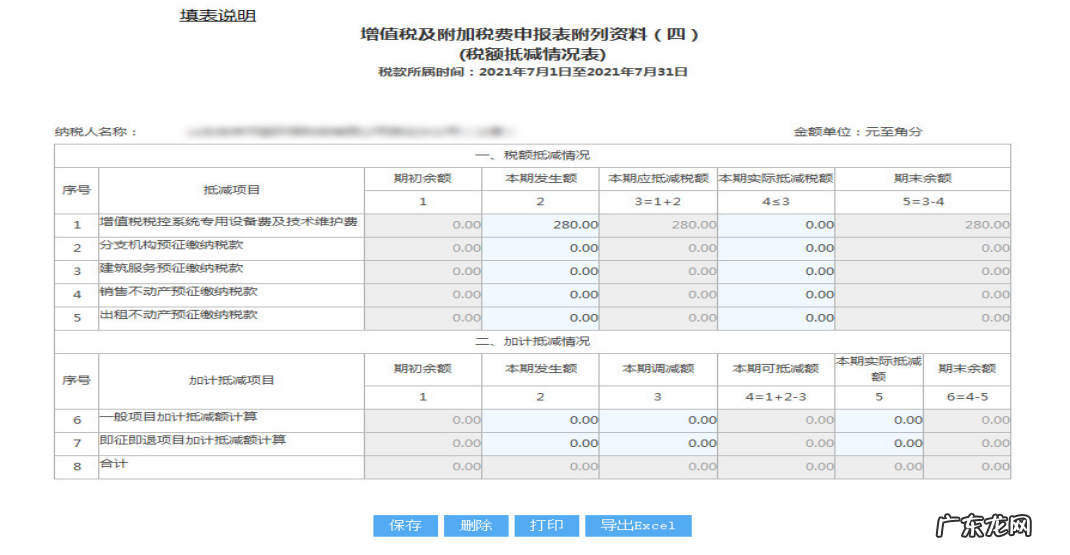
Task: Select row label 销售不动产预征缴纳税款
Action: 179,291
